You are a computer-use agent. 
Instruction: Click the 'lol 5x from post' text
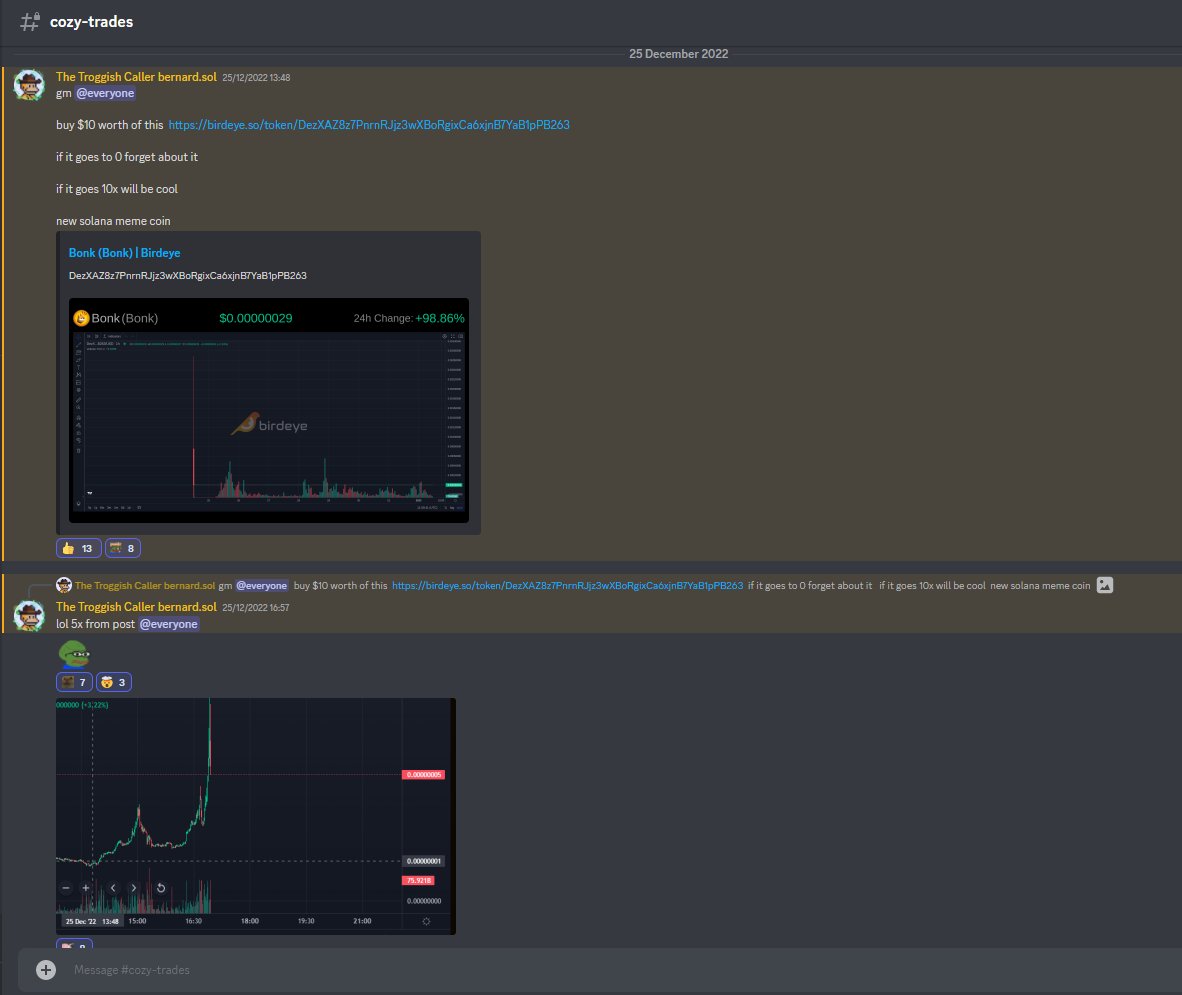[96, 624]
